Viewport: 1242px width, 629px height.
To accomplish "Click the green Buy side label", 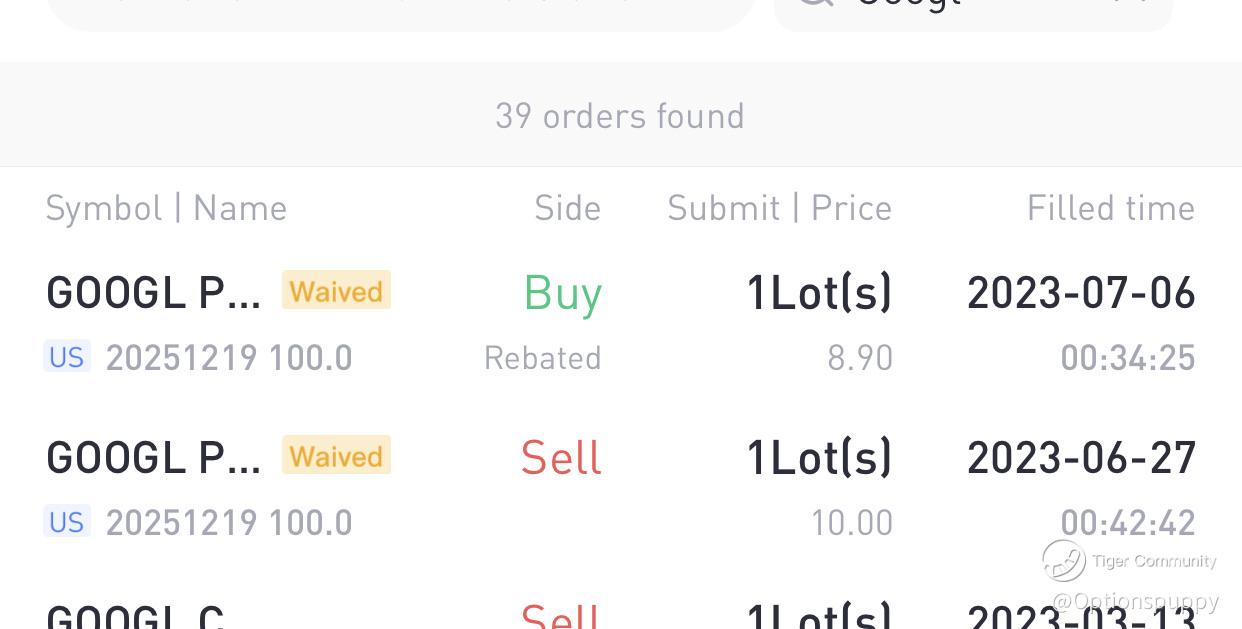I will (x=562, y=293).
